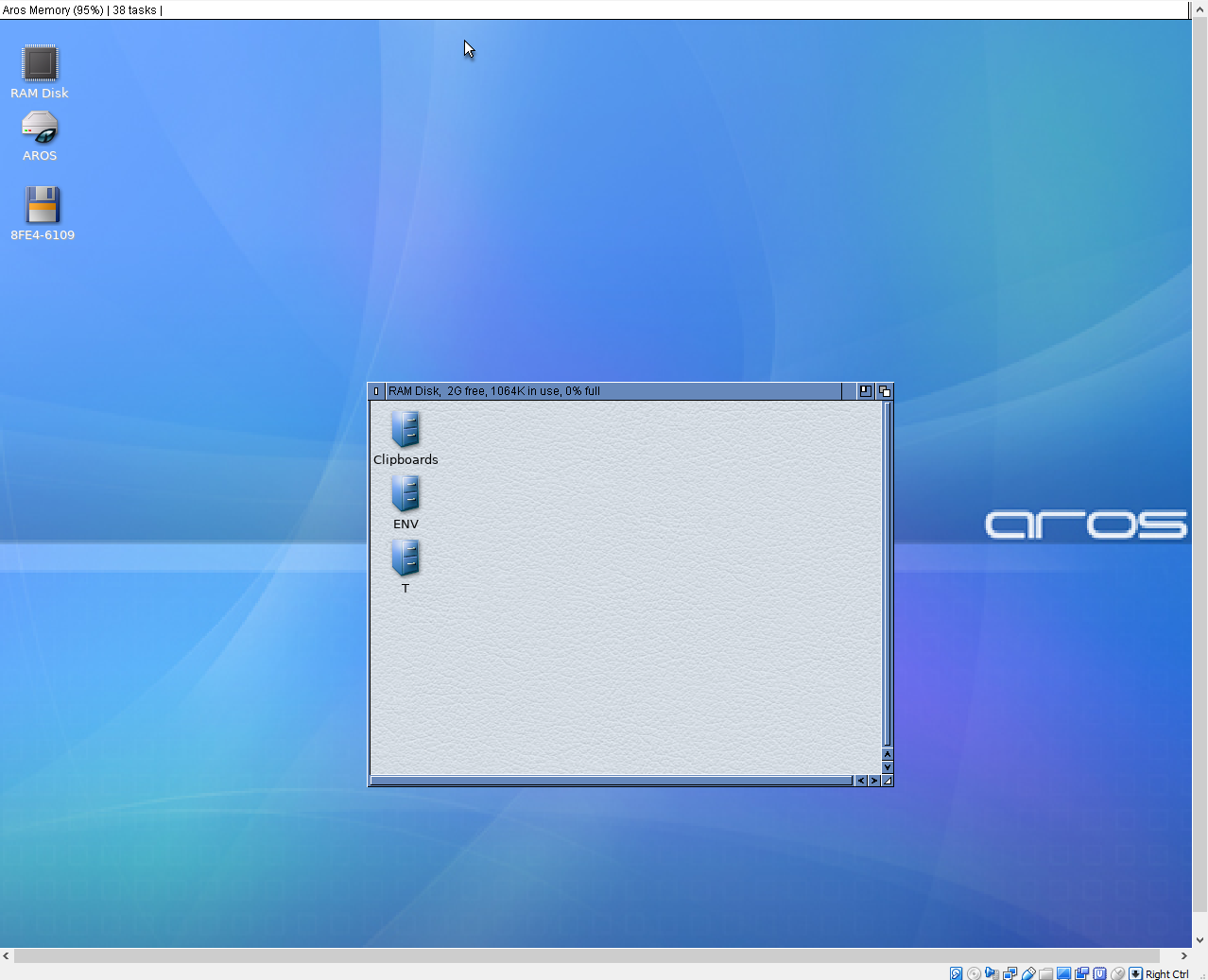
Task: Select the ENV drawer icon
Action: [x=406, y=502]
